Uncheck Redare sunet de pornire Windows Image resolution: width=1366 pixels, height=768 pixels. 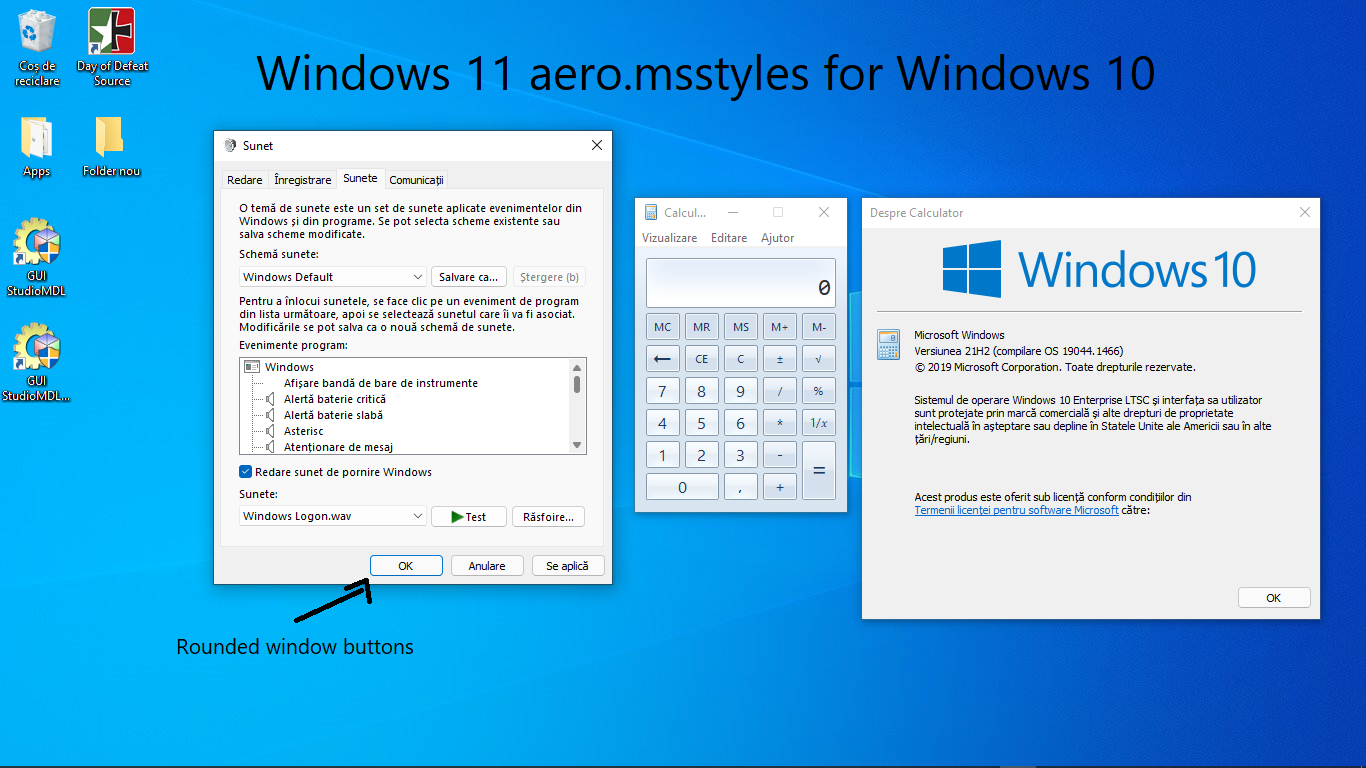243,471
